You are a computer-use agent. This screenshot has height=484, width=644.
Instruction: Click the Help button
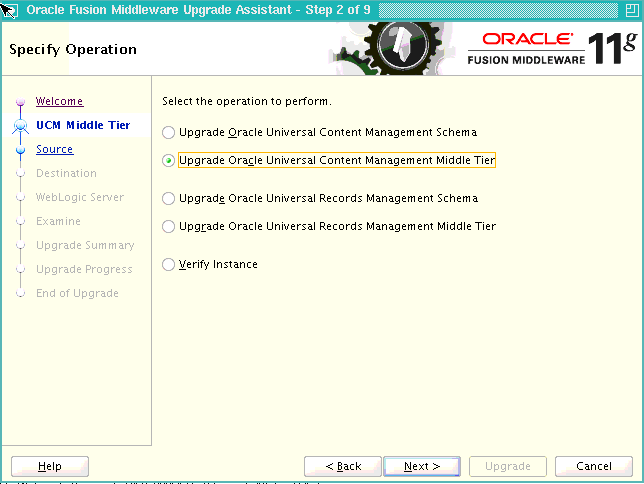pyautogui.click(x=50, y=466)
